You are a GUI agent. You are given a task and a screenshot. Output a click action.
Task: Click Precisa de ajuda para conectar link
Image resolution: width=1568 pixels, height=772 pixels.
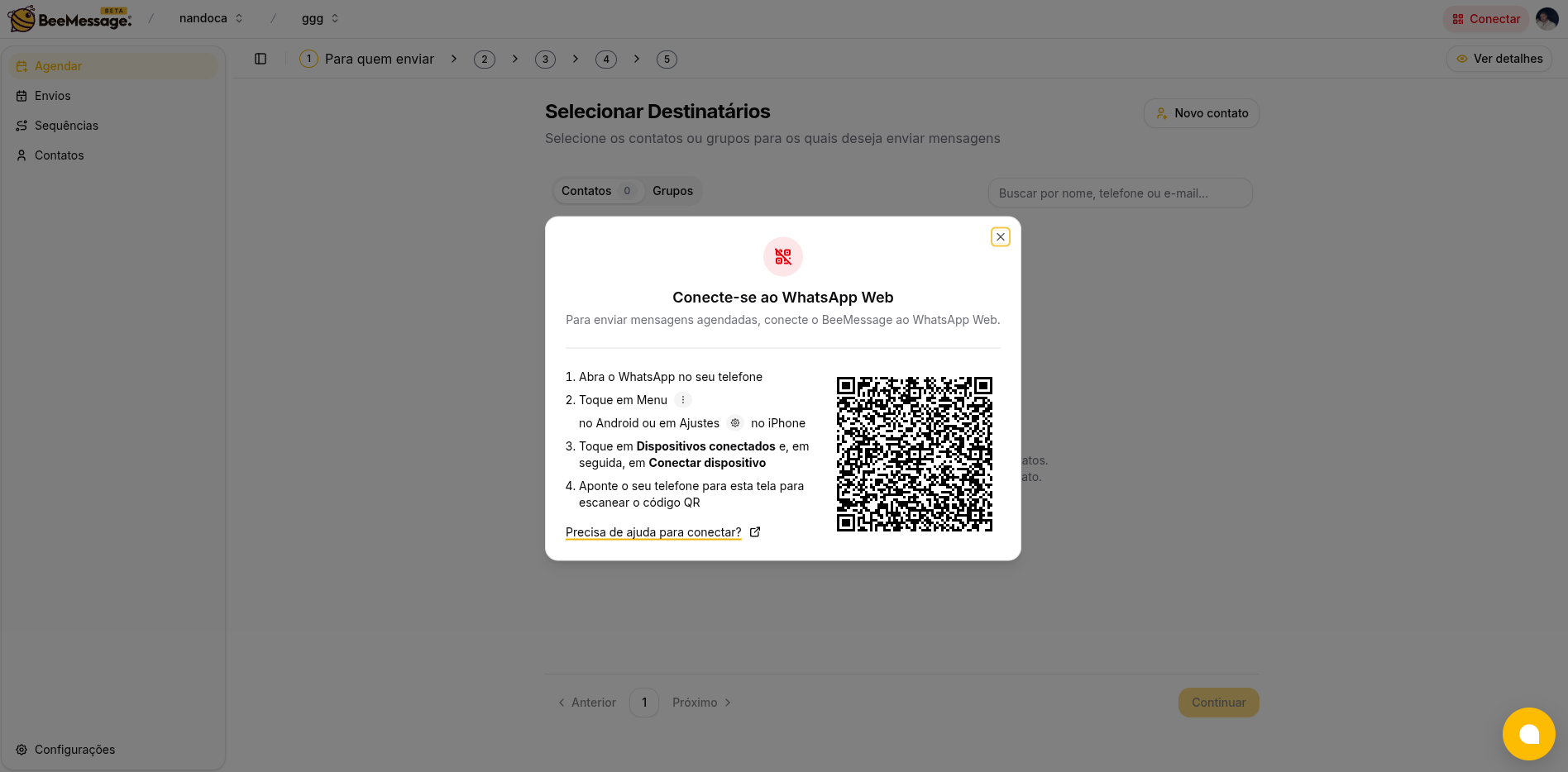[x=653, y=532]
